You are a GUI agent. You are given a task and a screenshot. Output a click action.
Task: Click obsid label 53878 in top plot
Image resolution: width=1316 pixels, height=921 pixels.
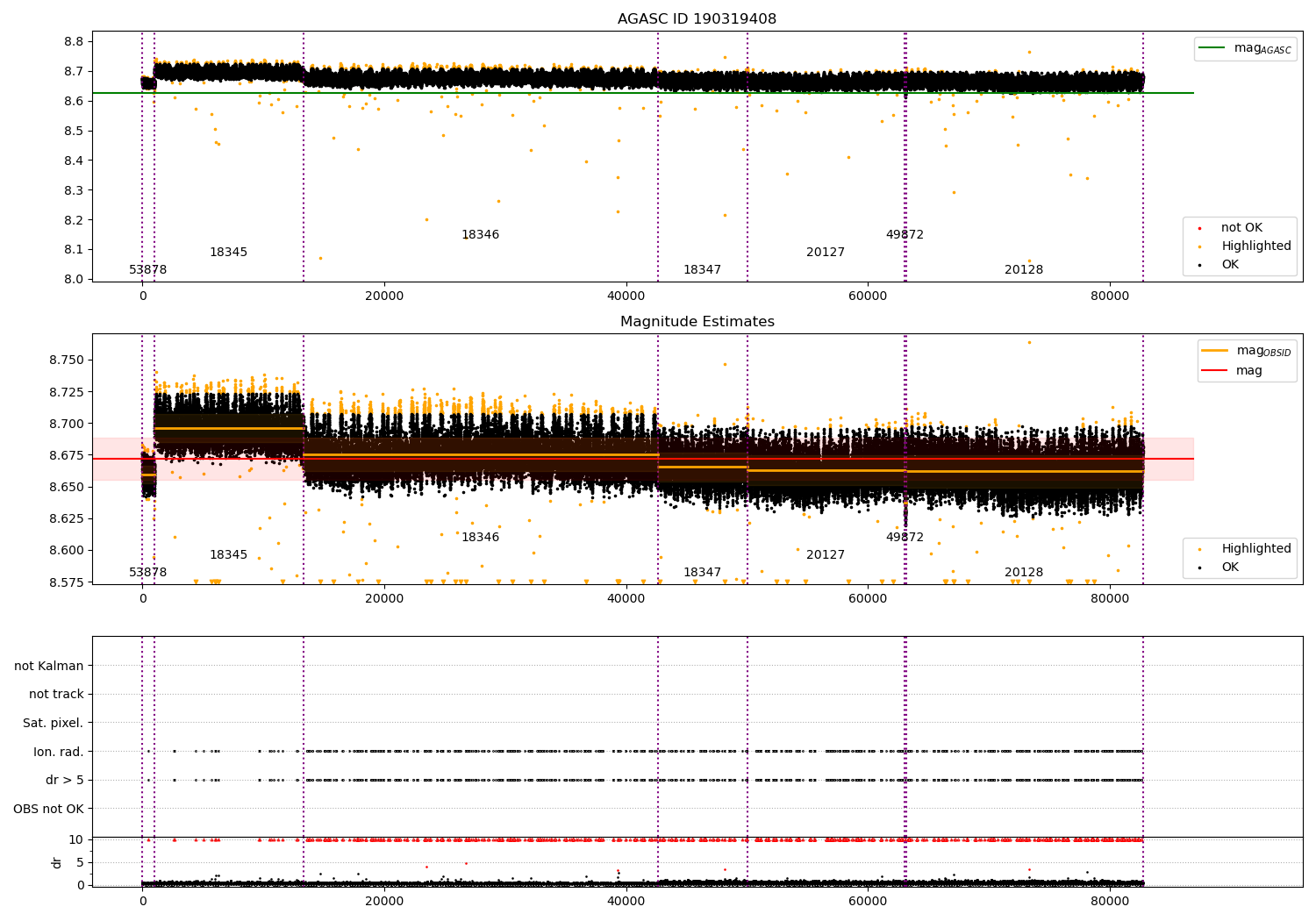point(147,270)
